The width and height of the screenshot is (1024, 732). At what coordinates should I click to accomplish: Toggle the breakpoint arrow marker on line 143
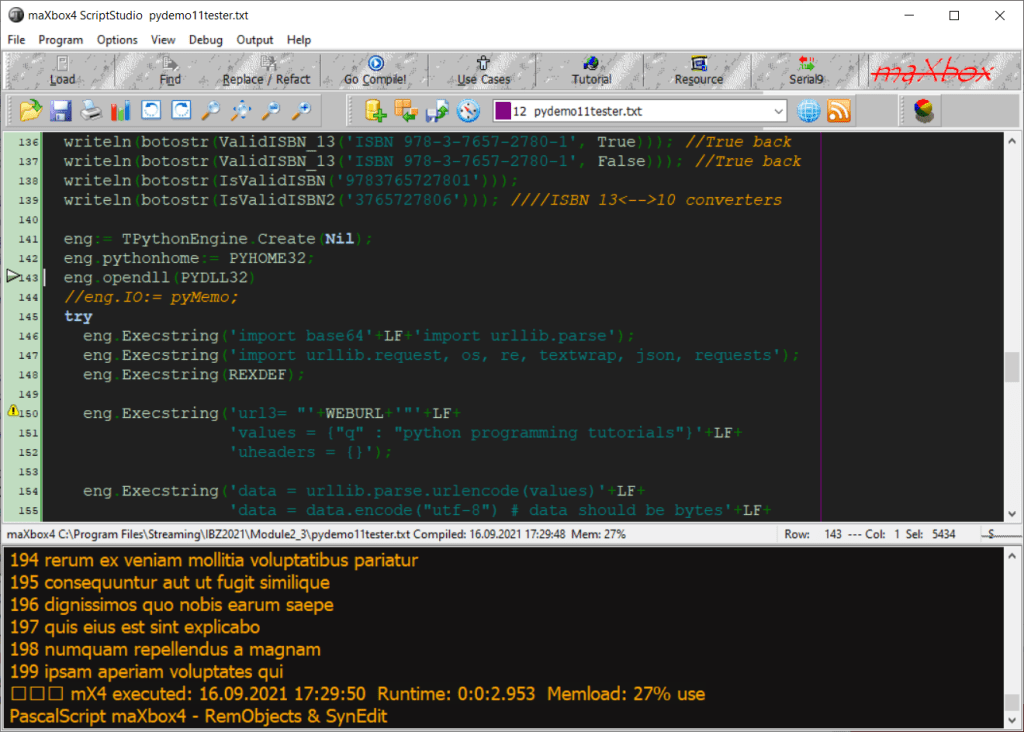[13, 277]
